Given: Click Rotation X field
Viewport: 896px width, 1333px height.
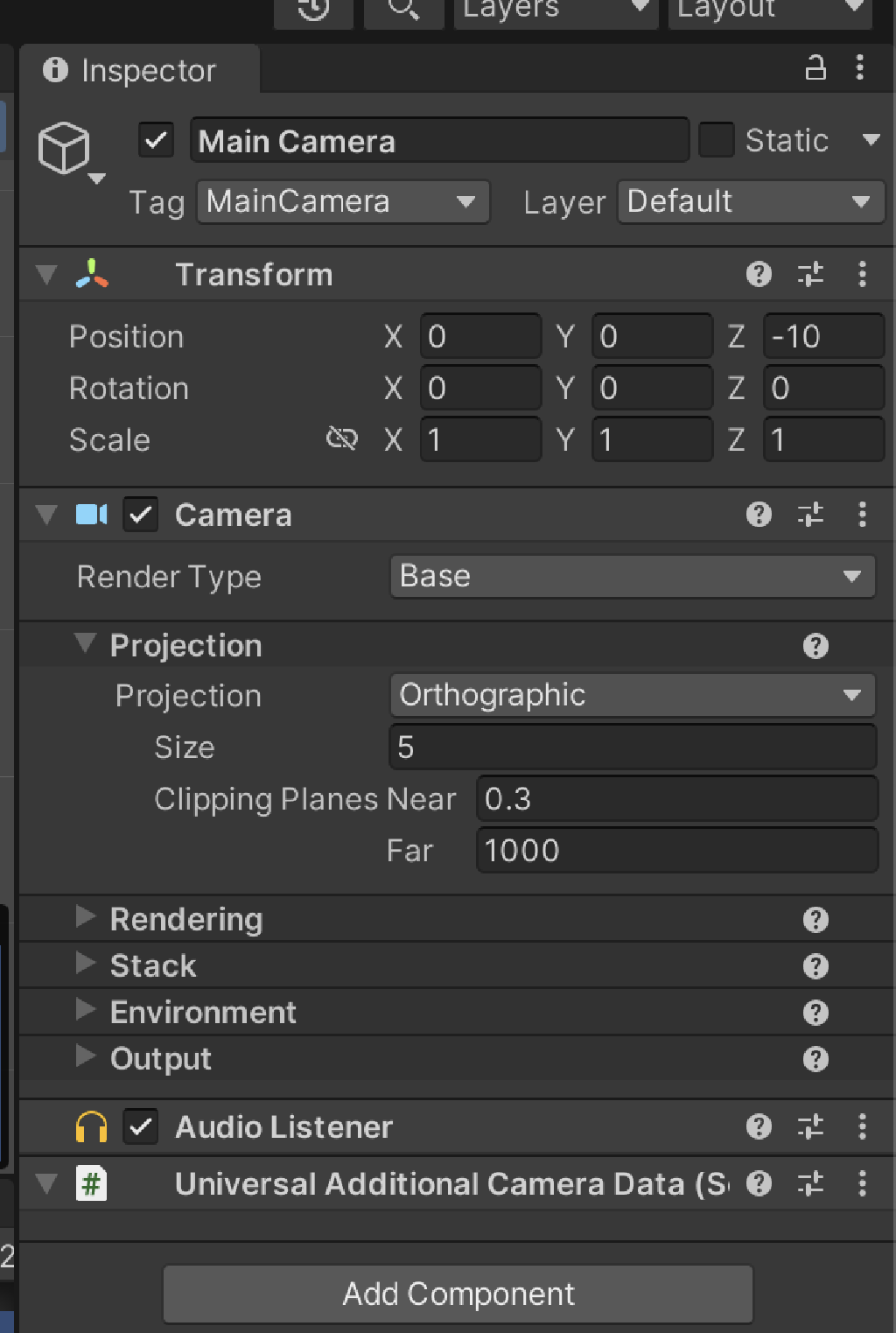Looking at the screenshot, I should (x=480, y=388).
